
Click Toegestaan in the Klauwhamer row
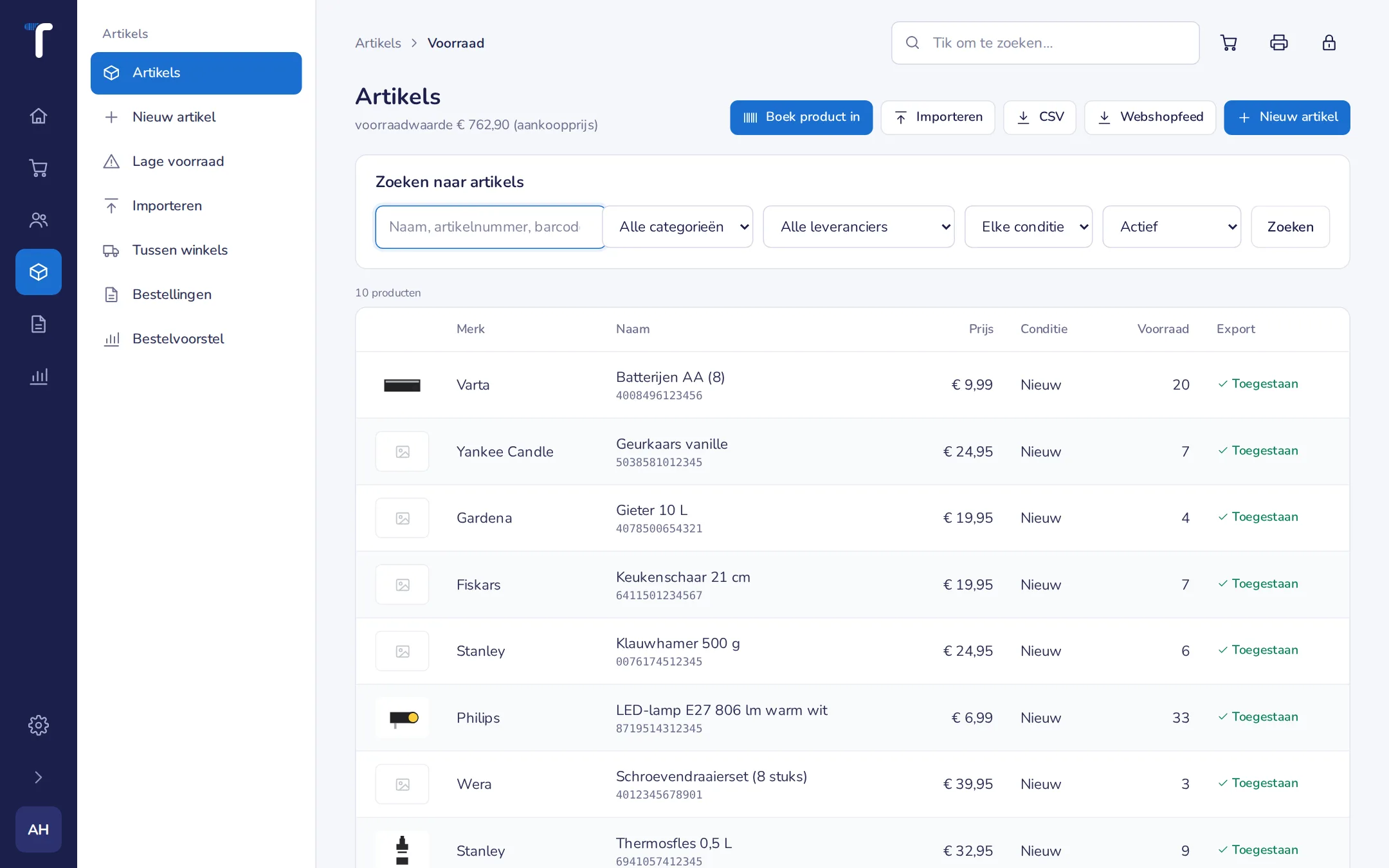1258,650
